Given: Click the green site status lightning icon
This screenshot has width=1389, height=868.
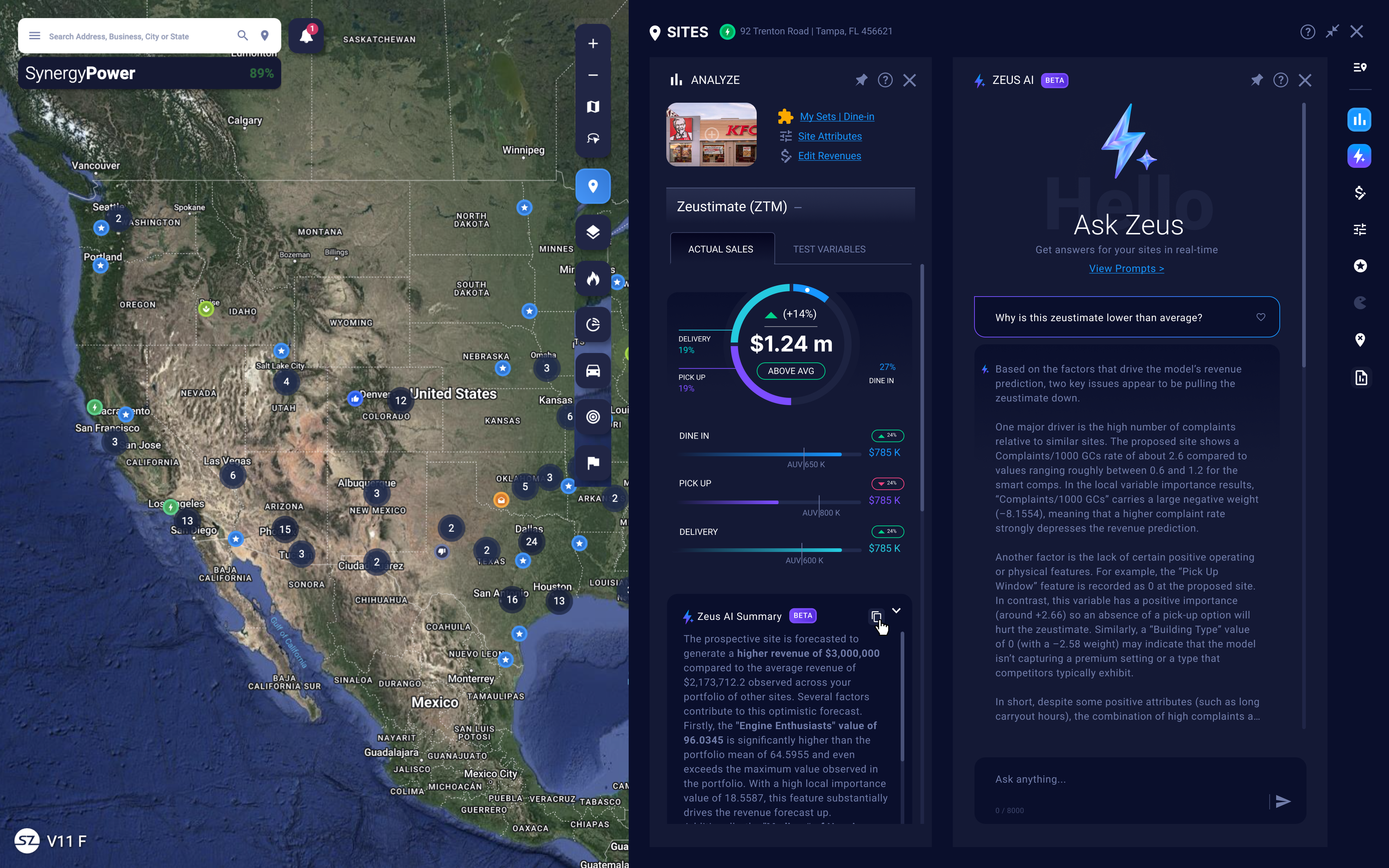Looking at the screenshot, I should click(727, 31).
